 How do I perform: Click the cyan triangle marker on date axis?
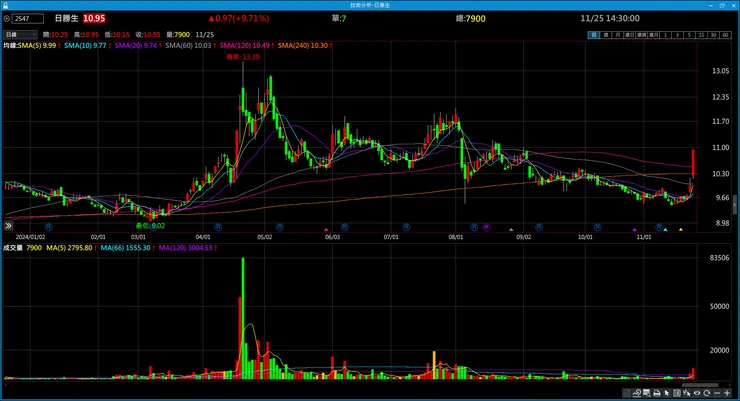(665, 229)
